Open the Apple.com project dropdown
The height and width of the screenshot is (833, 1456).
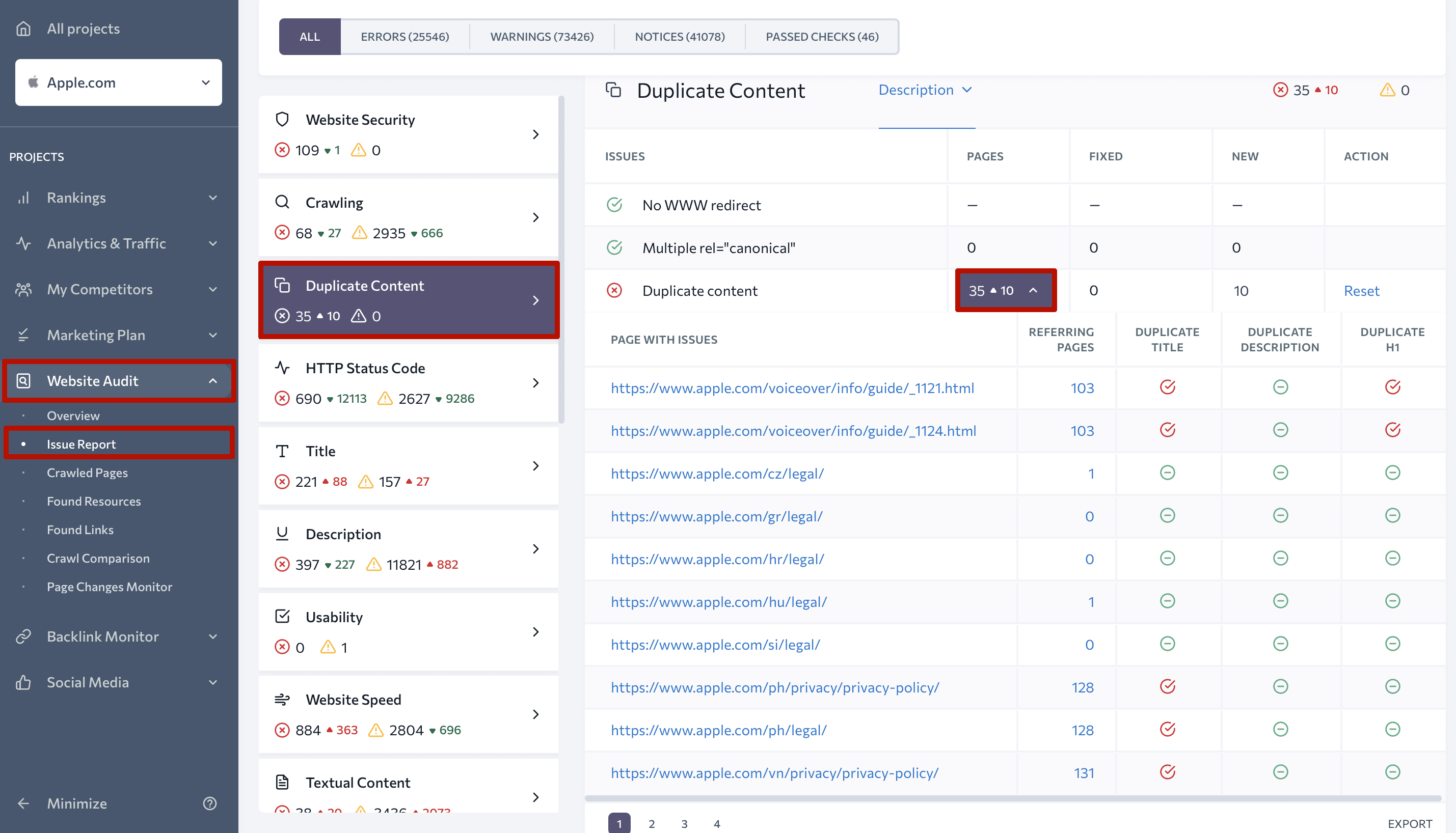pyautogui.click(x=119, y=82)
